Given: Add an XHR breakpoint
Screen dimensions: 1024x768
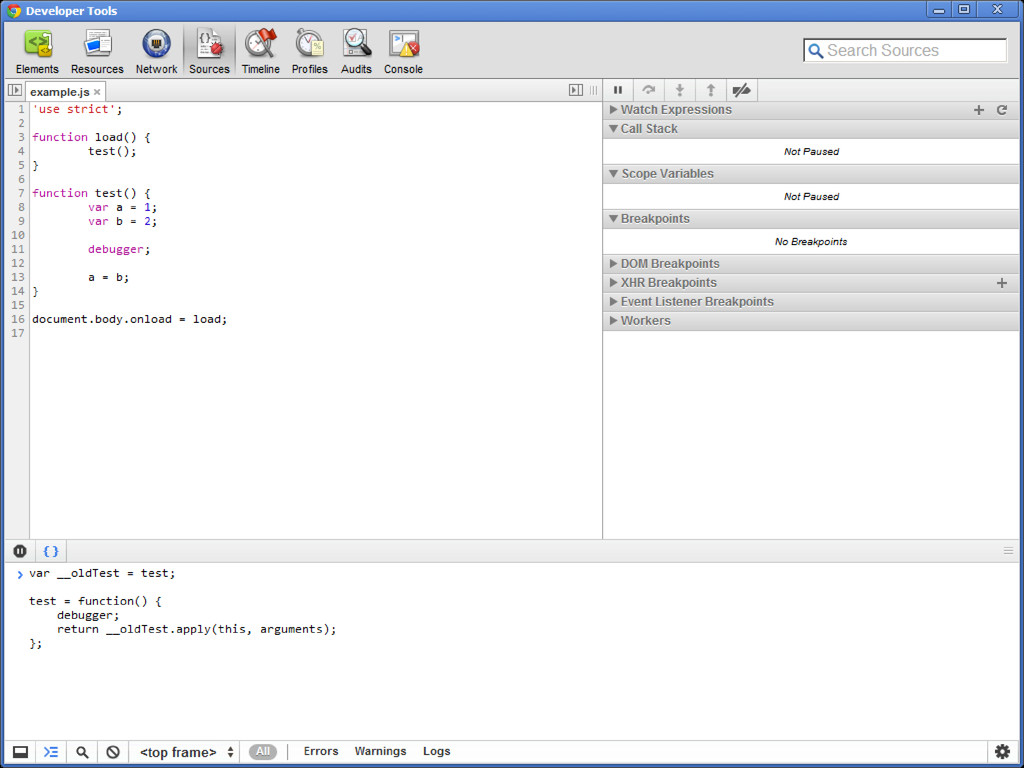Looking at the screenshot, I should pos(1002,283).
